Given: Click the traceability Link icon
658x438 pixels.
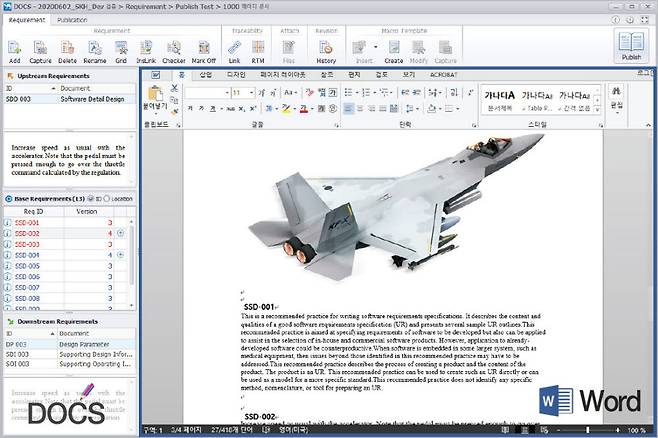Looking at the screenshot, I should (234, 48).
